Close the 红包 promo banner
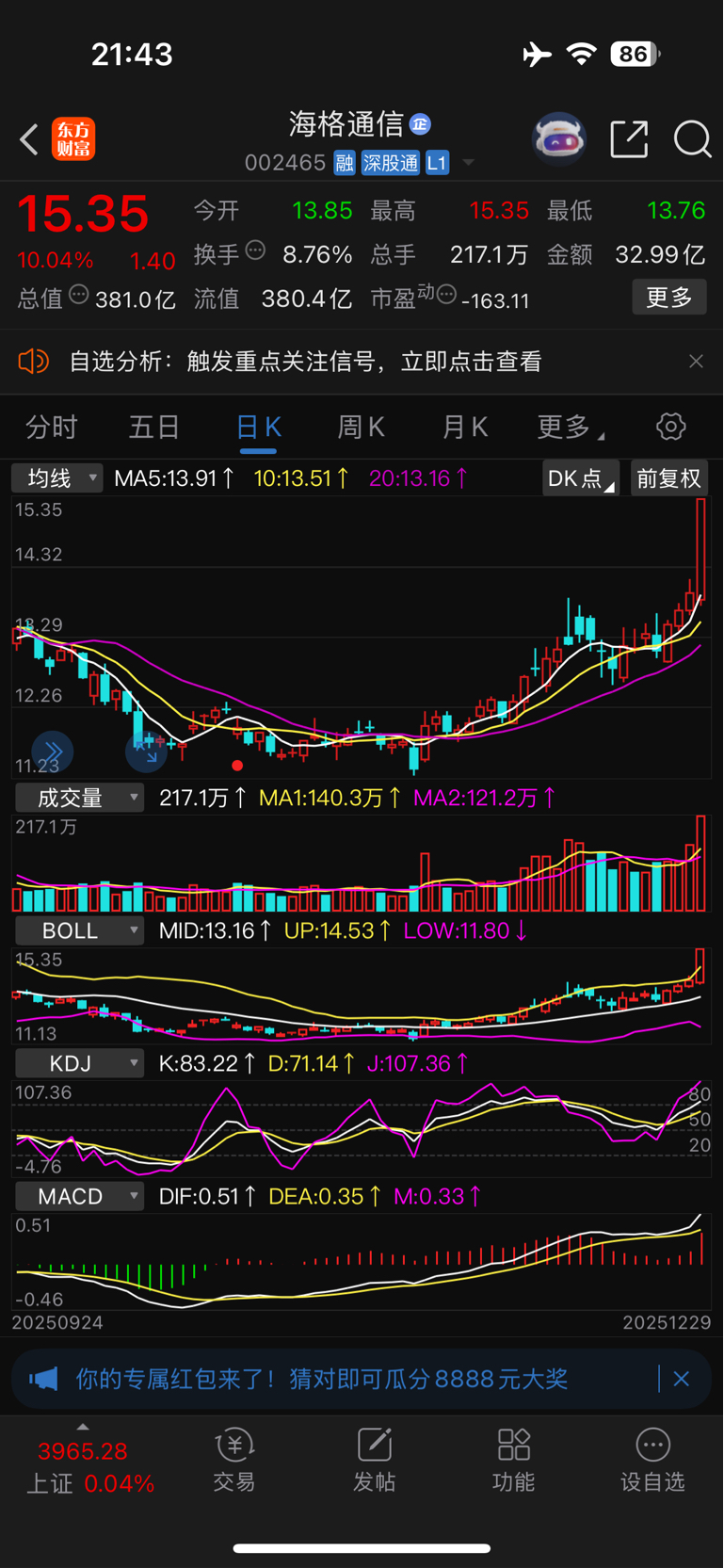Screen dimensions: 724x1568 pos(682,1380)
